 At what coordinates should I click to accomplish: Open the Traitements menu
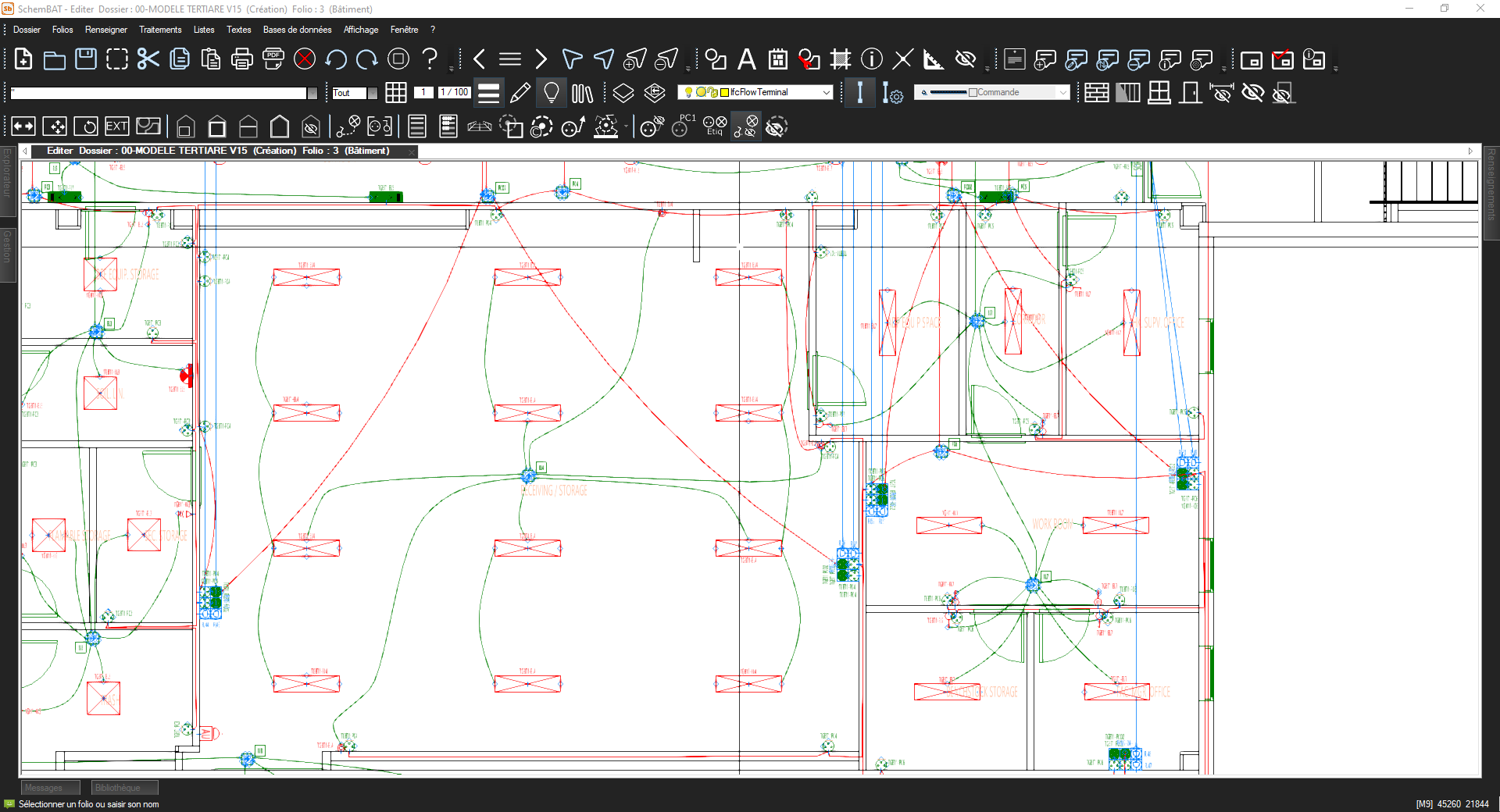160,30
